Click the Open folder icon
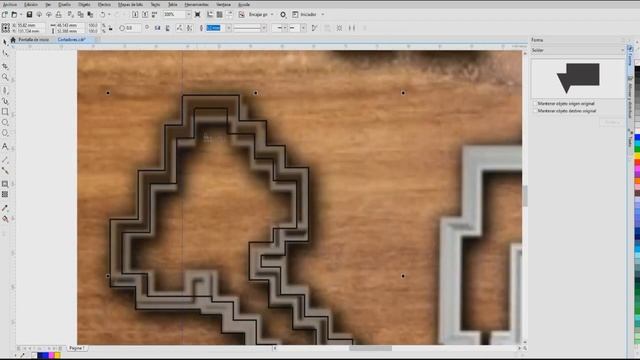This screenshot has height=360, width=640. tap(14, 14)
